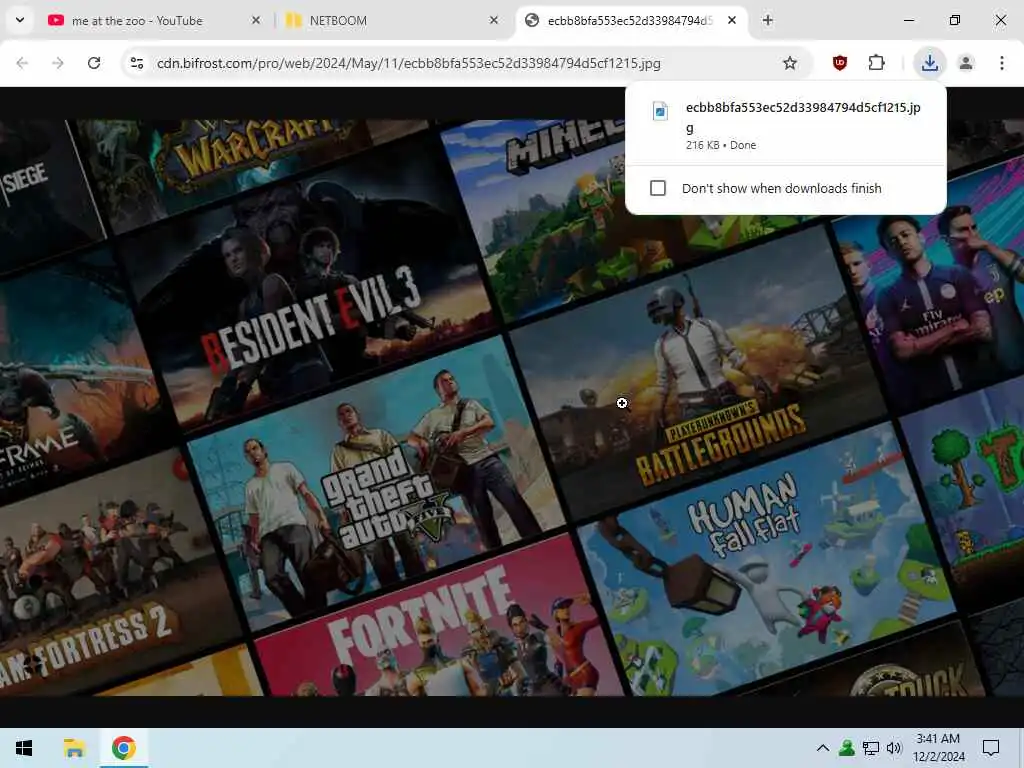Click the green user tray icon
The width and height of the screenshot is (1024, 768).
847,748
